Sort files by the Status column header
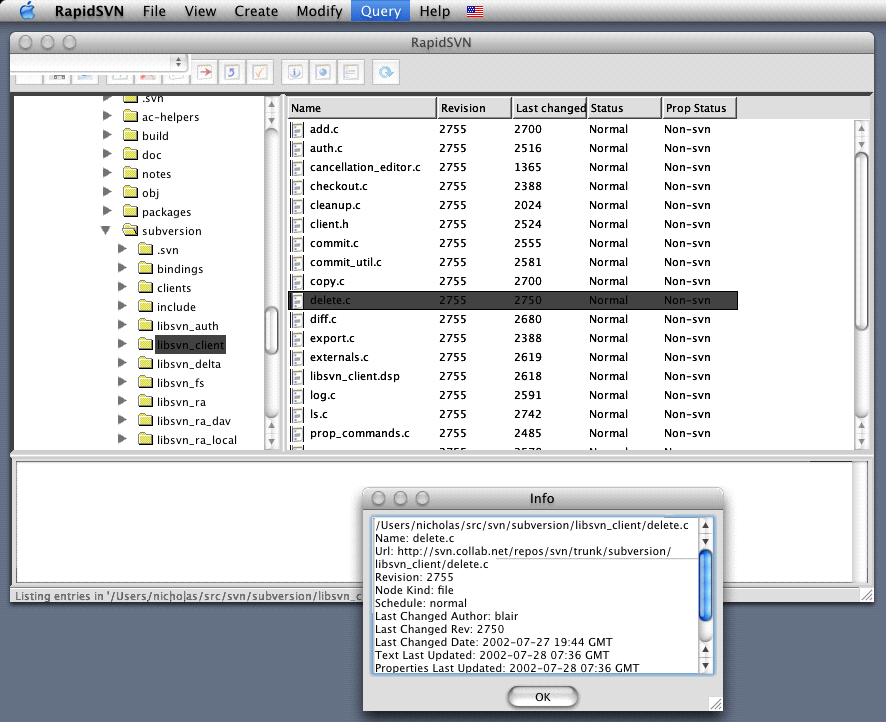This screenshot has width=886, height=722. click(x=624, y=108)
